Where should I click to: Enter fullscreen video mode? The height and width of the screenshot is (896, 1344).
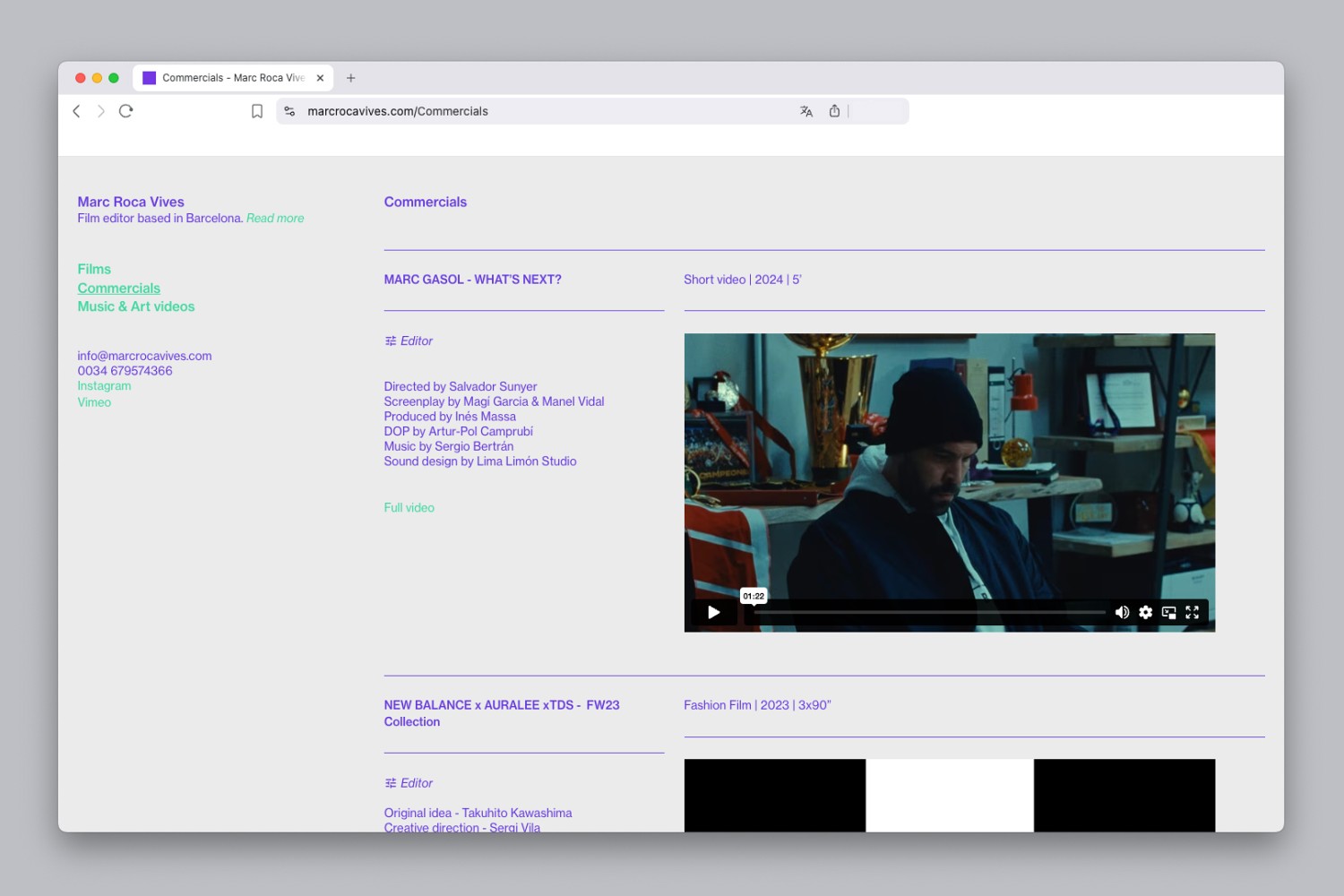[1192, 612]
